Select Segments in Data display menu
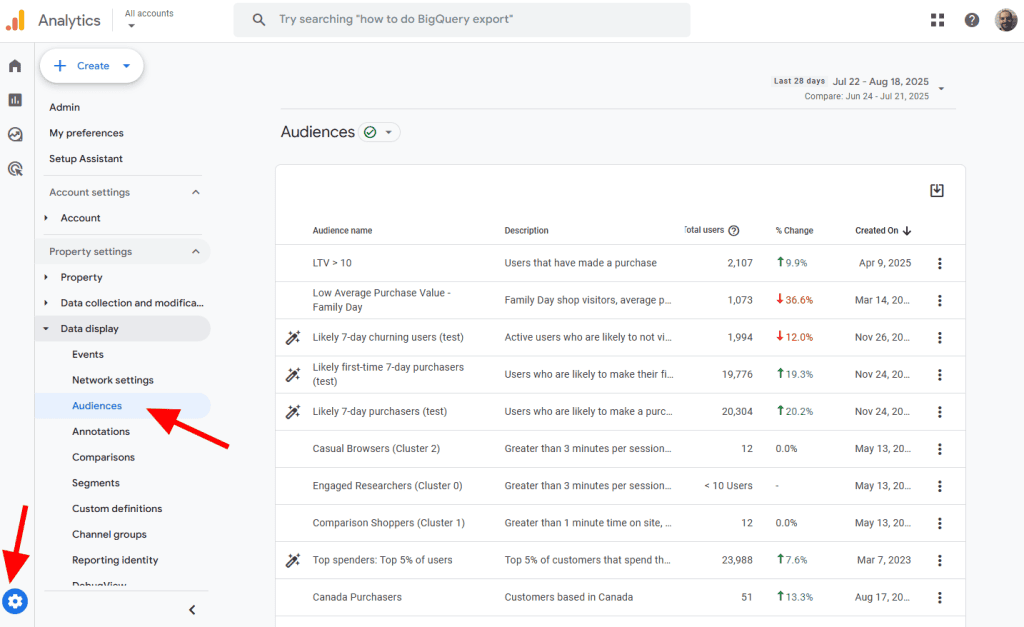The height and width of the screenshot is (627, 1024). click(95, 483)
